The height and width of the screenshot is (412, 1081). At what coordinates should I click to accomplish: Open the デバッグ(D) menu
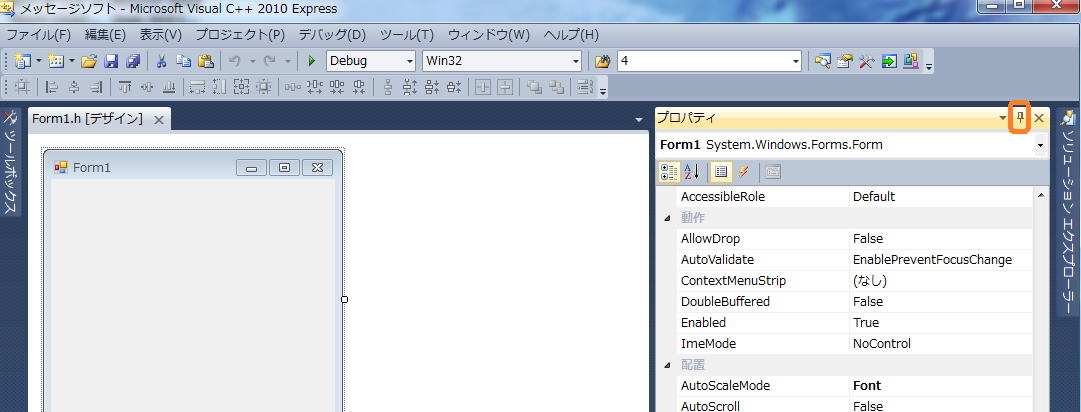pos(332,34)
